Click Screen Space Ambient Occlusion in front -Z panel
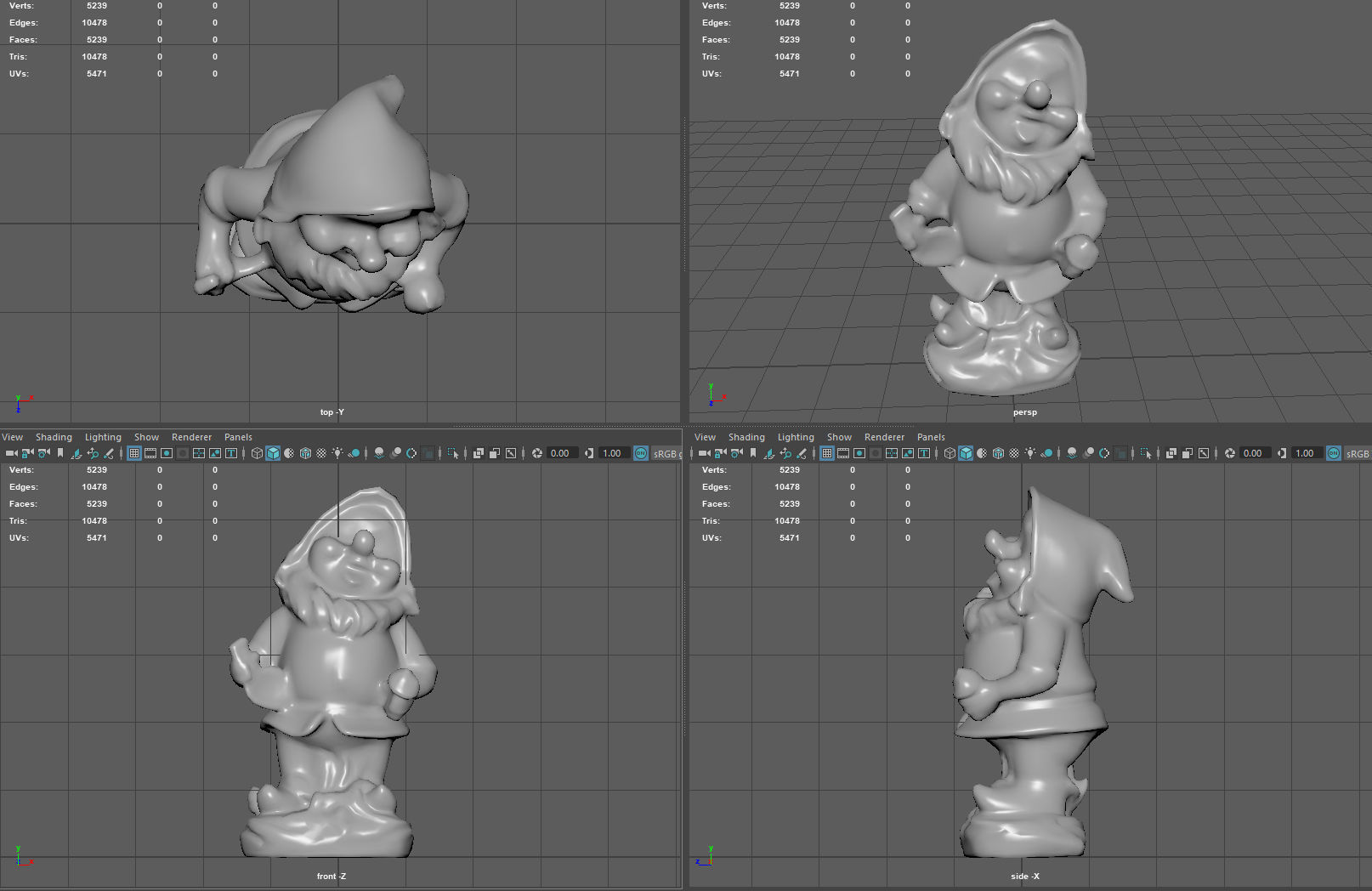 pos(379,453)
